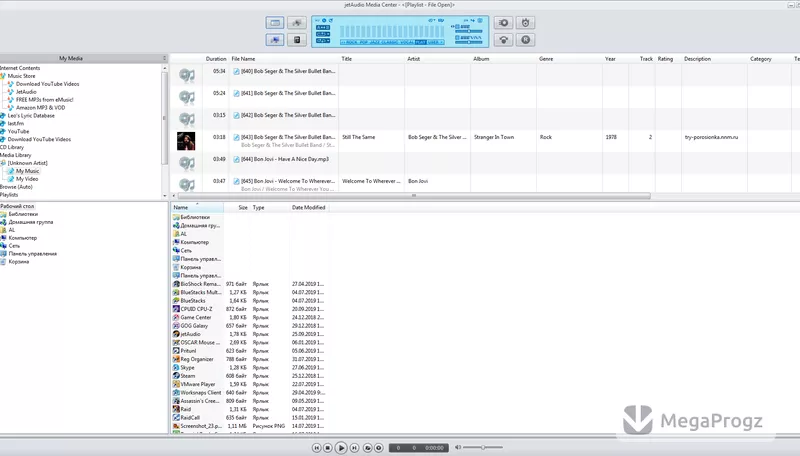Mute sound via the speaker icon
Viewport: 800px width, 456px height.
coord(458,447)
